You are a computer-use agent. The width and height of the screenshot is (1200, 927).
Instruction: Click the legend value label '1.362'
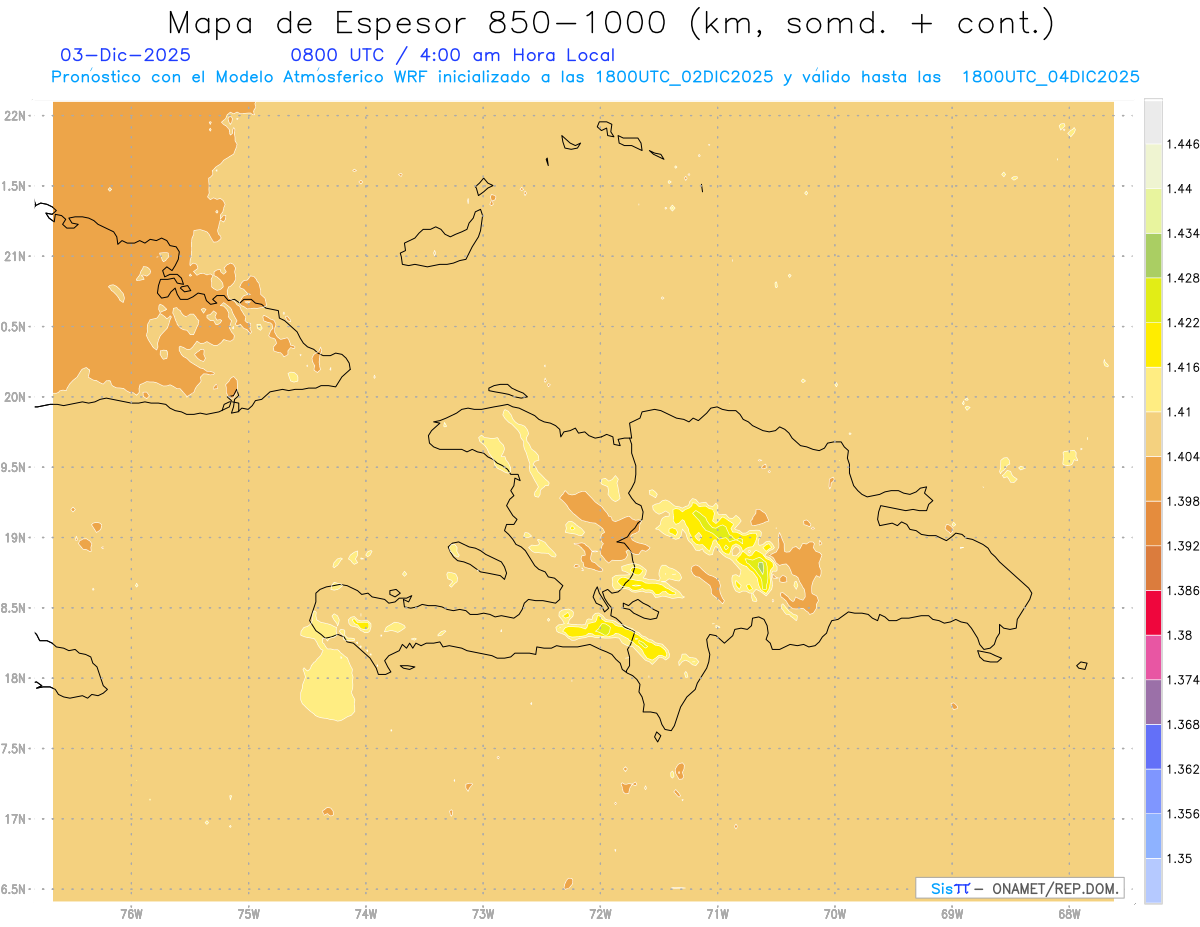[x=1182, y=769]
